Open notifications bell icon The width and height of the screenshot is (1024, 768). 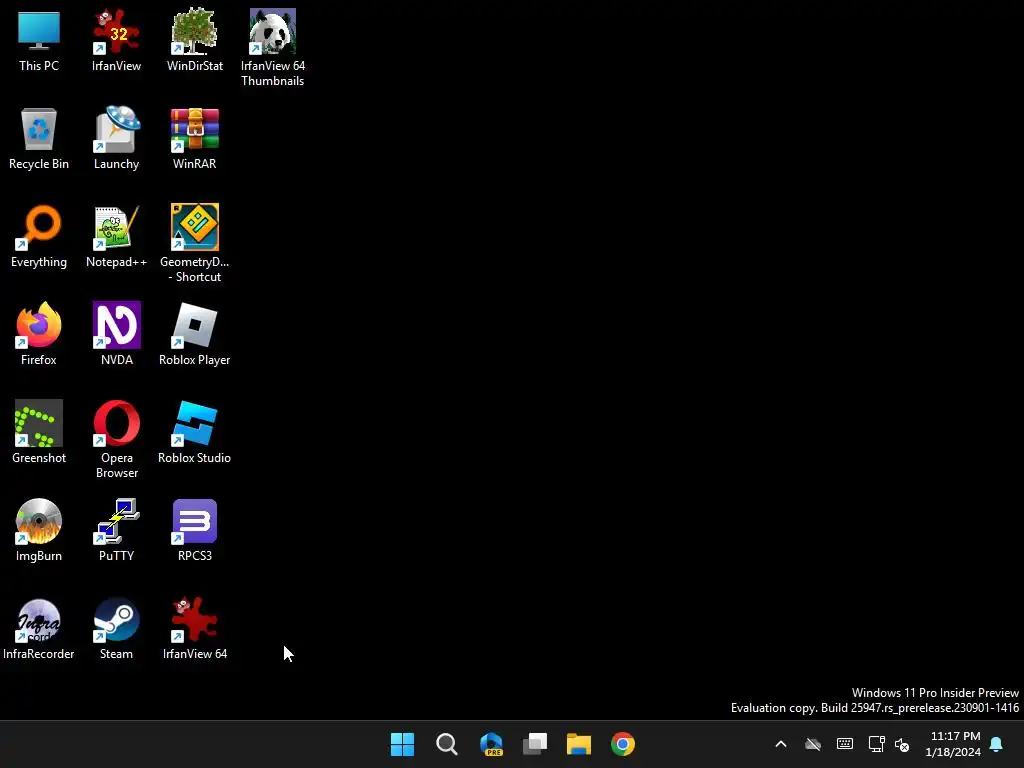(997, 744)
